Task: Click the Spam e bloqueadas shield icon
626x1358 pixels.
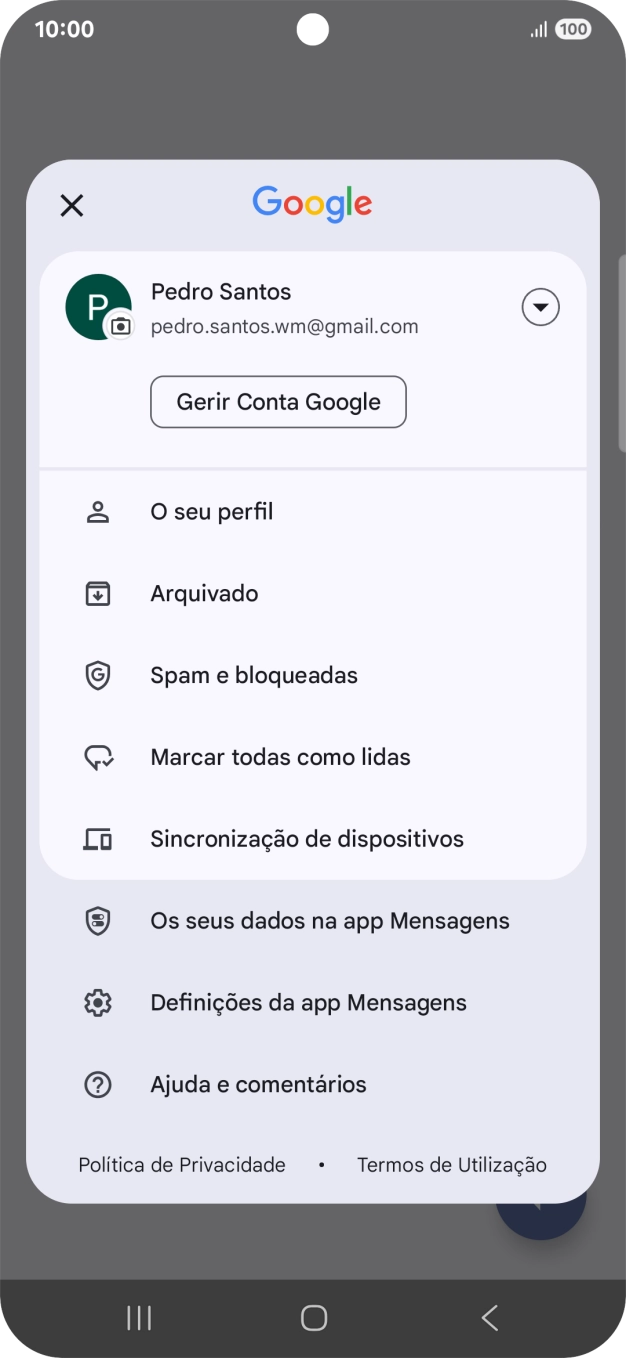Action: click(x=97, y=674)
